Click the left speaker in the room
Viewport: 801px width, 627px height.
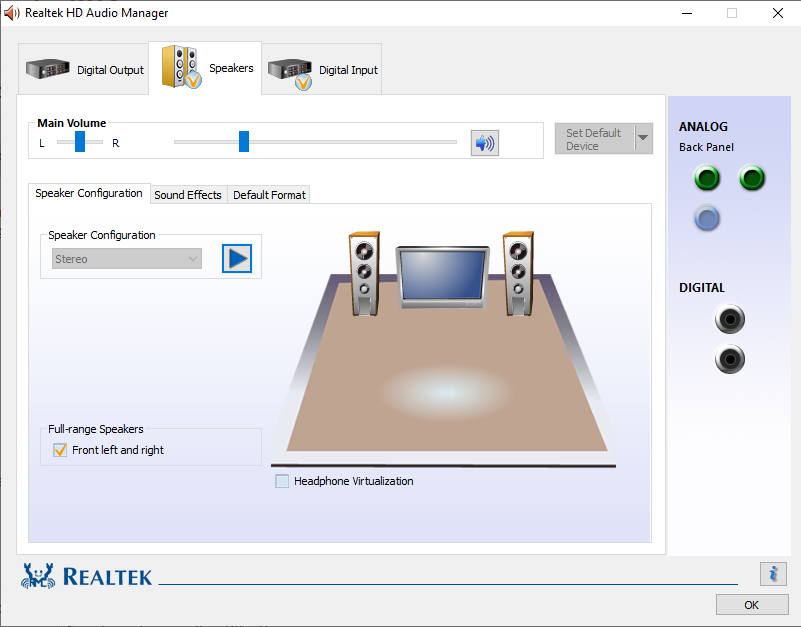pos(364,273)
